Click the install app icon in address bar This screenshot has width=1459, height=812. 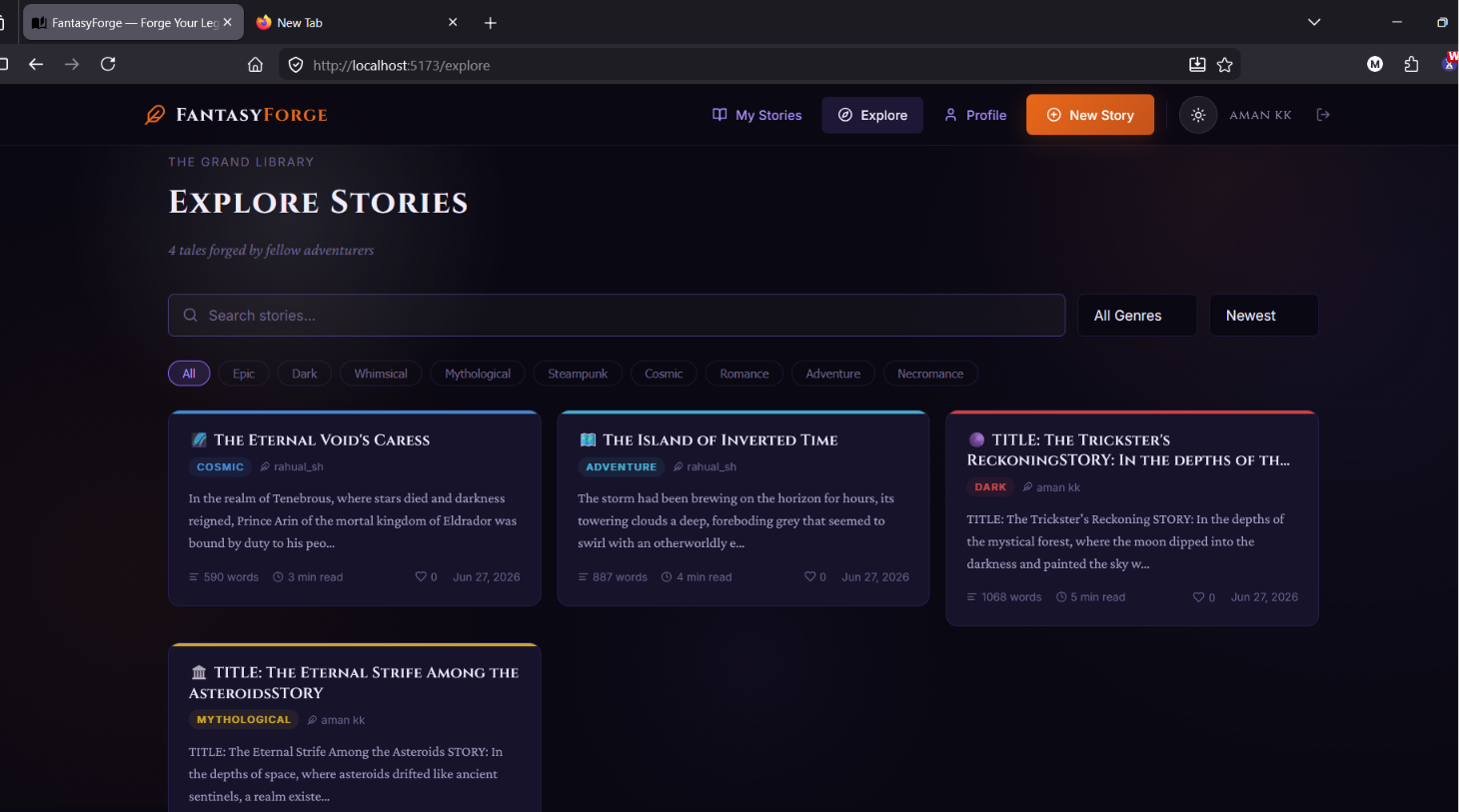[1197, 65]
